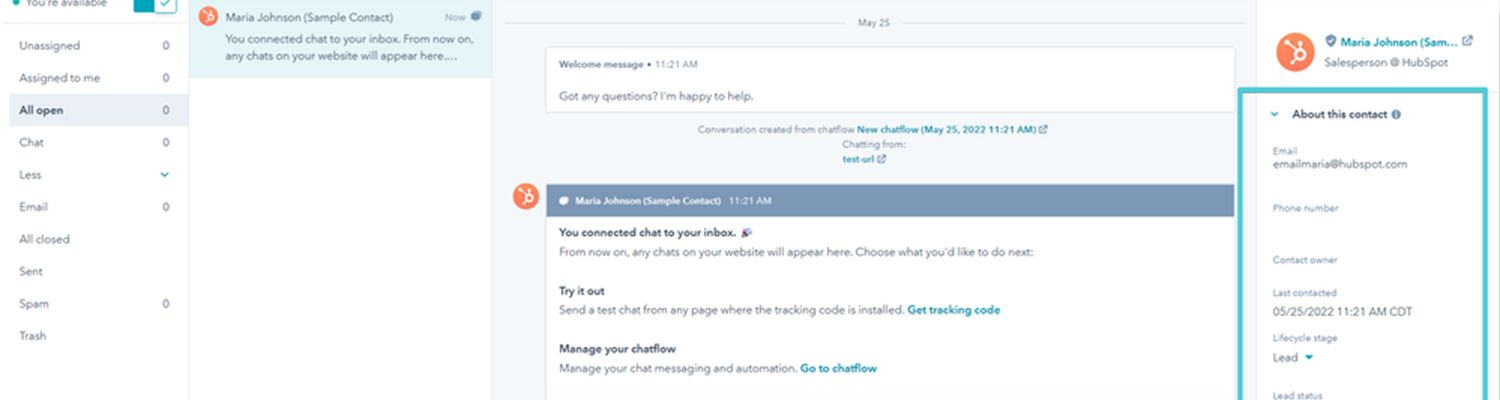This screenshot has width=1500, height=400.
Task: Click the Welcome message heading
Action: pos(601,64)
